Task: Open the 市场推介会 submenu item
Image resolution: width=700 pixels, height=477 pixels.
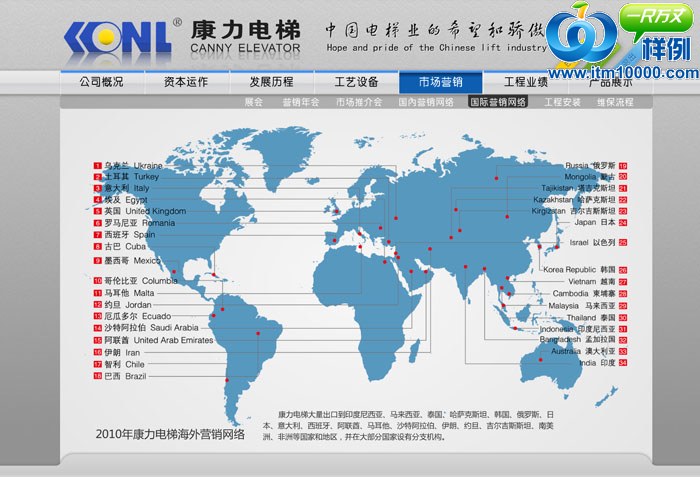Action: pyautogui.click(x=358, y=102)
